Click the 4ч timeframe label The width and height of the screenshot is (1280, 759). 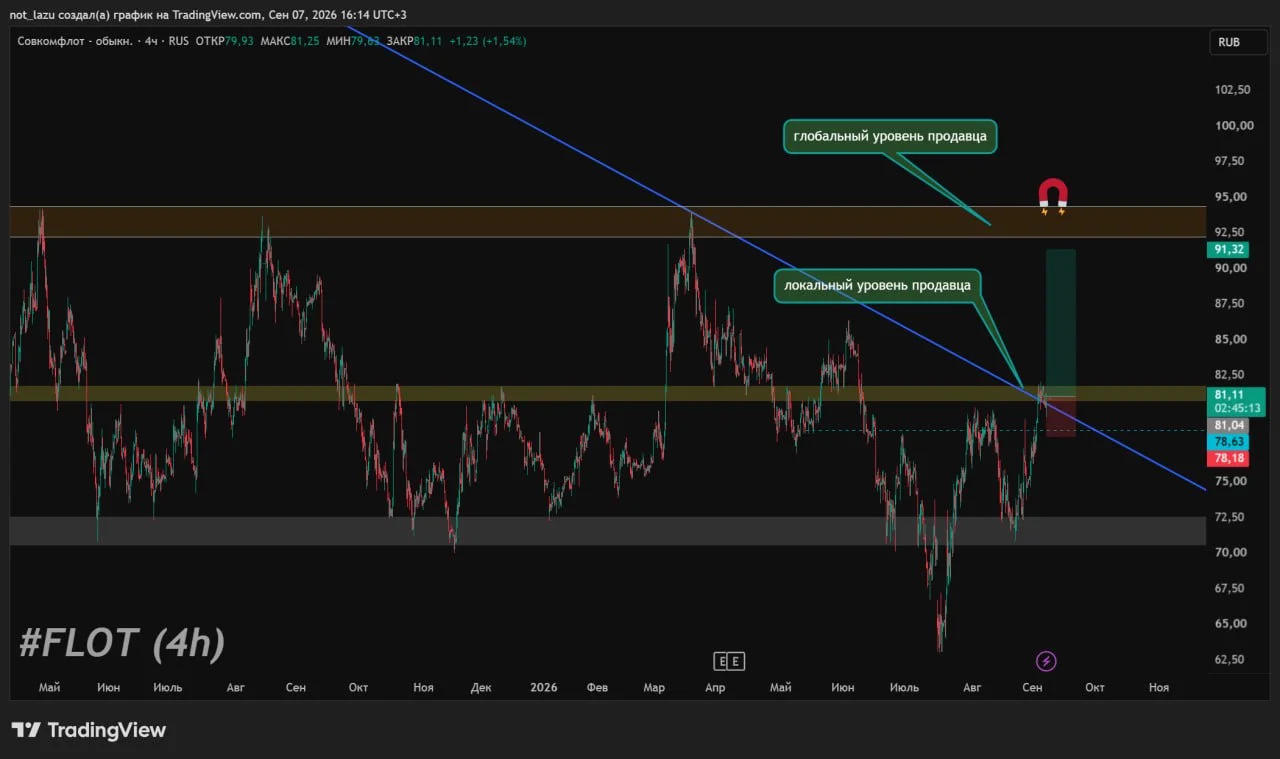point(152,41)
